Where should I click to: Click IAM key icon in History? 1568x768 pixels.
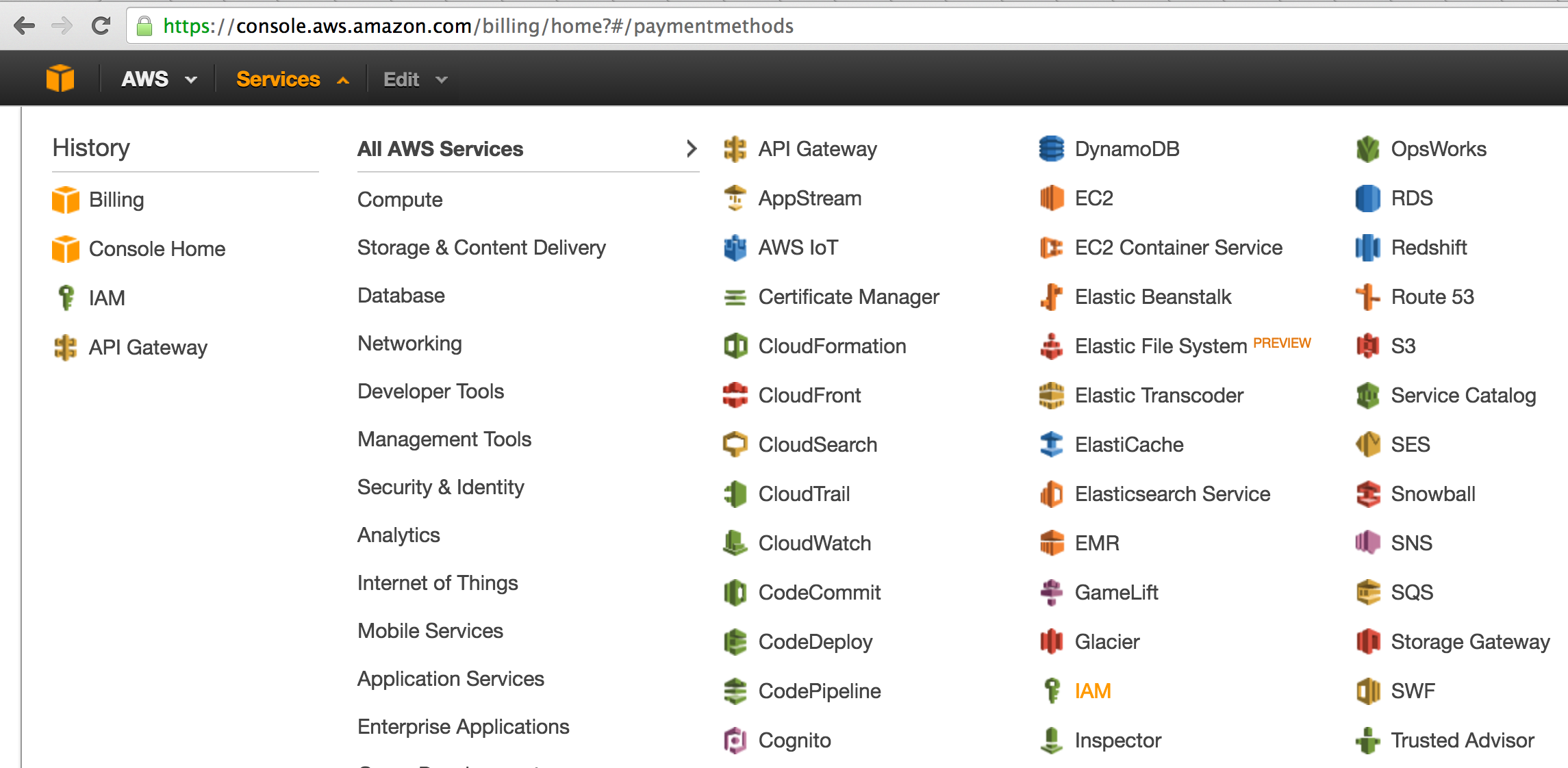point(66,298)
